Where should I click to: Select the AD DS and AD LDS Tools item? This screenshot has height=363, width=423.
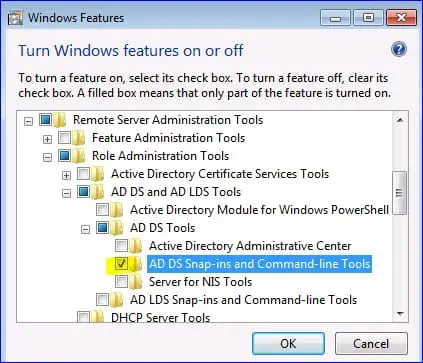[176, 192]
